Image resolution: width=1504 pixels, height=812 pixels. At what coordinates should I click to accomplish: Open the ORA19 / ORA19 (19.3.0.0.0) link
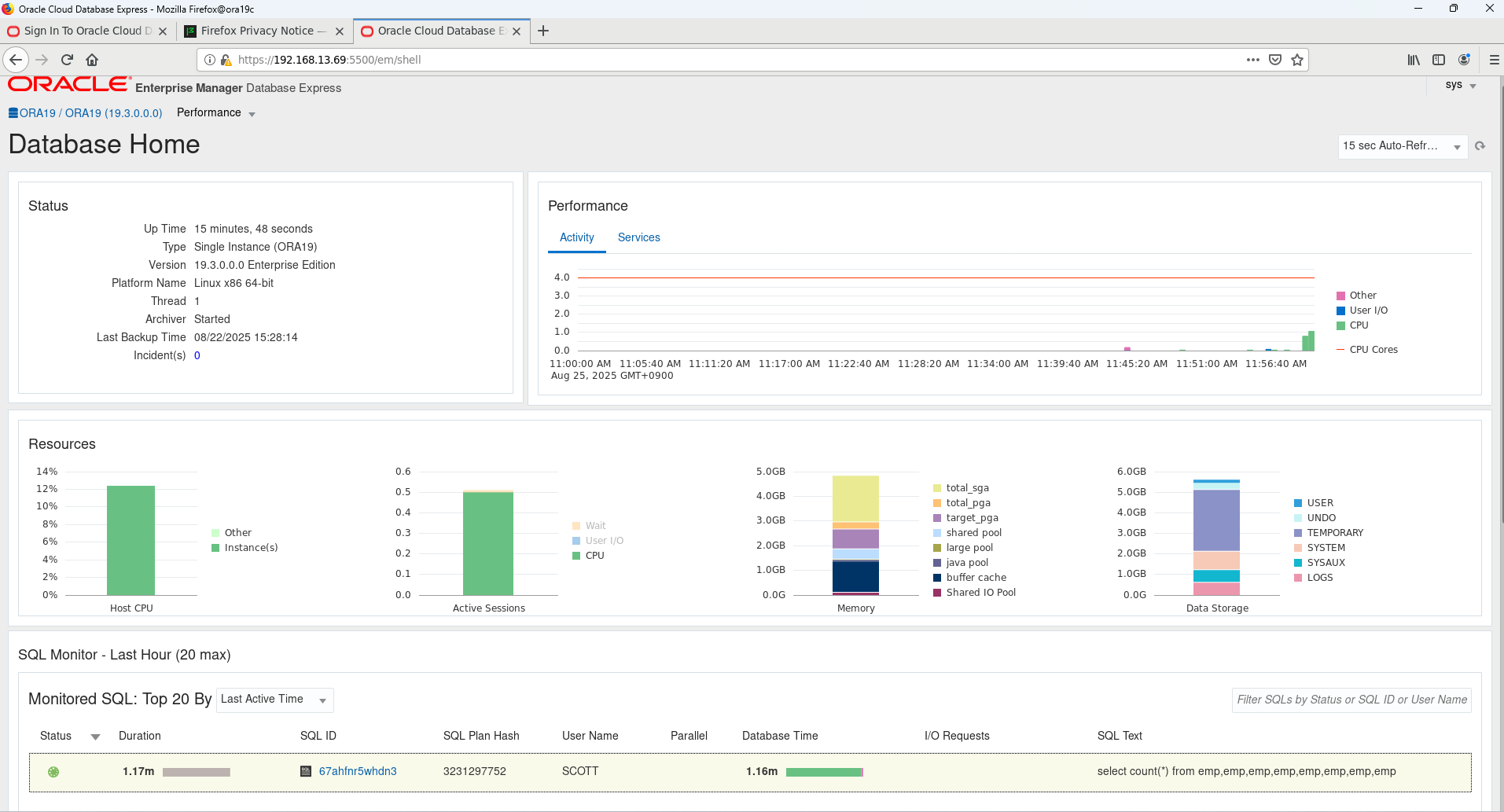90,113
